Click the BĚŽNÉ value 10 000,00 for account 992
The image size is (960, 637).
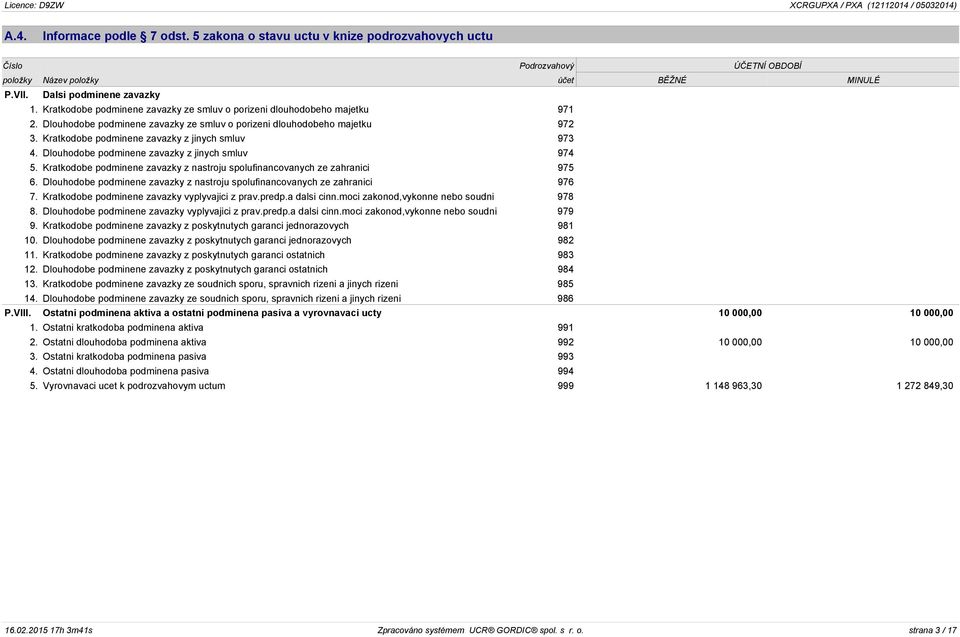[x=740, y=342]
